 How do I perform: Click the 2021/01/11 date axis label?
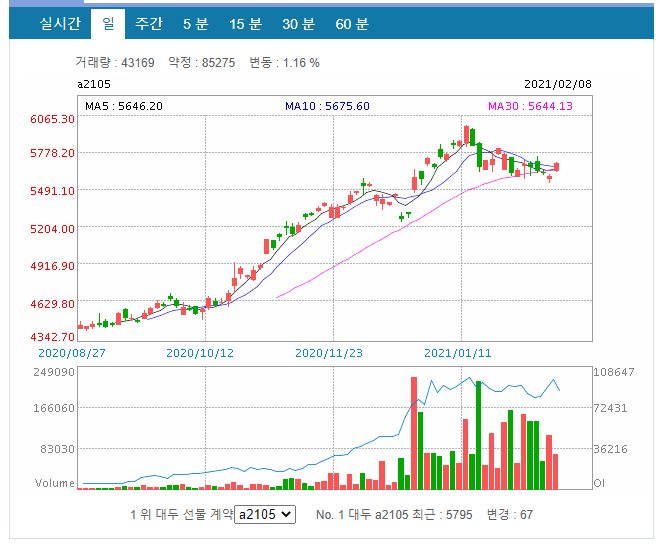tap(458, 353)
